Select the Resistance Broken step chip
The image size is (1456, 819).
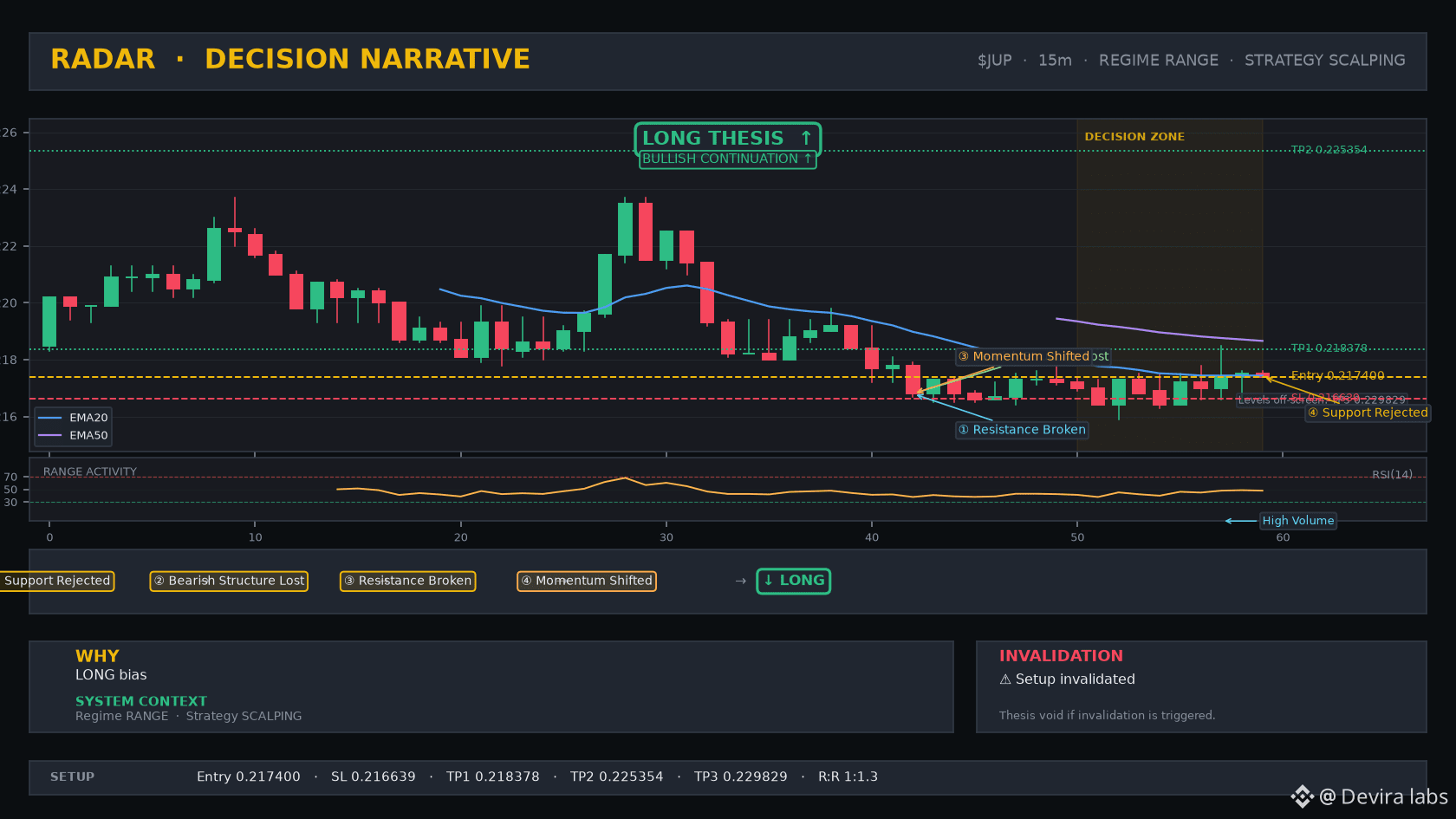[x=407, y=581]
